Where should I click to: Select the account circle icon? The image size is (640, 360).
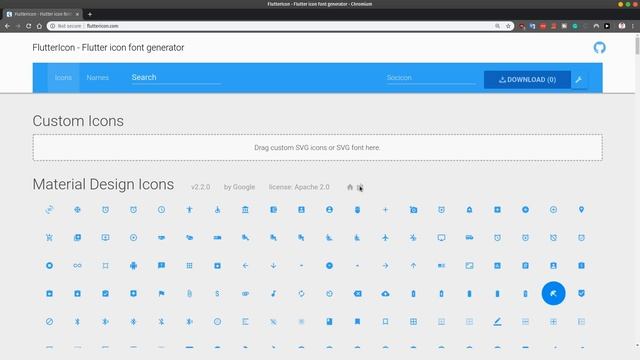point(329,210)
